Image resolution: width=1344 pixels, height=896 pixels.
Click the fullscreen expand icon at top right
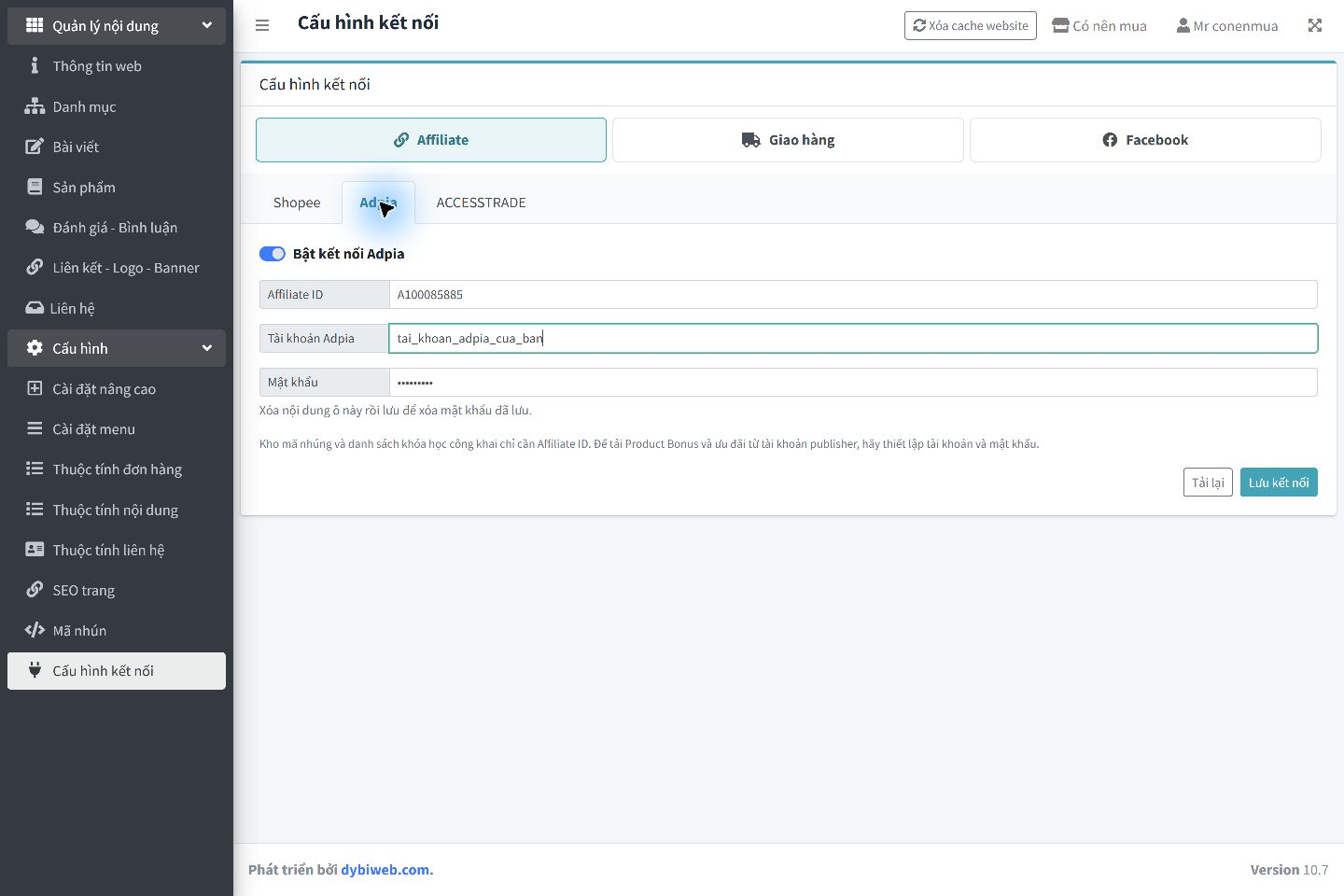click(x=1315, y=25)
